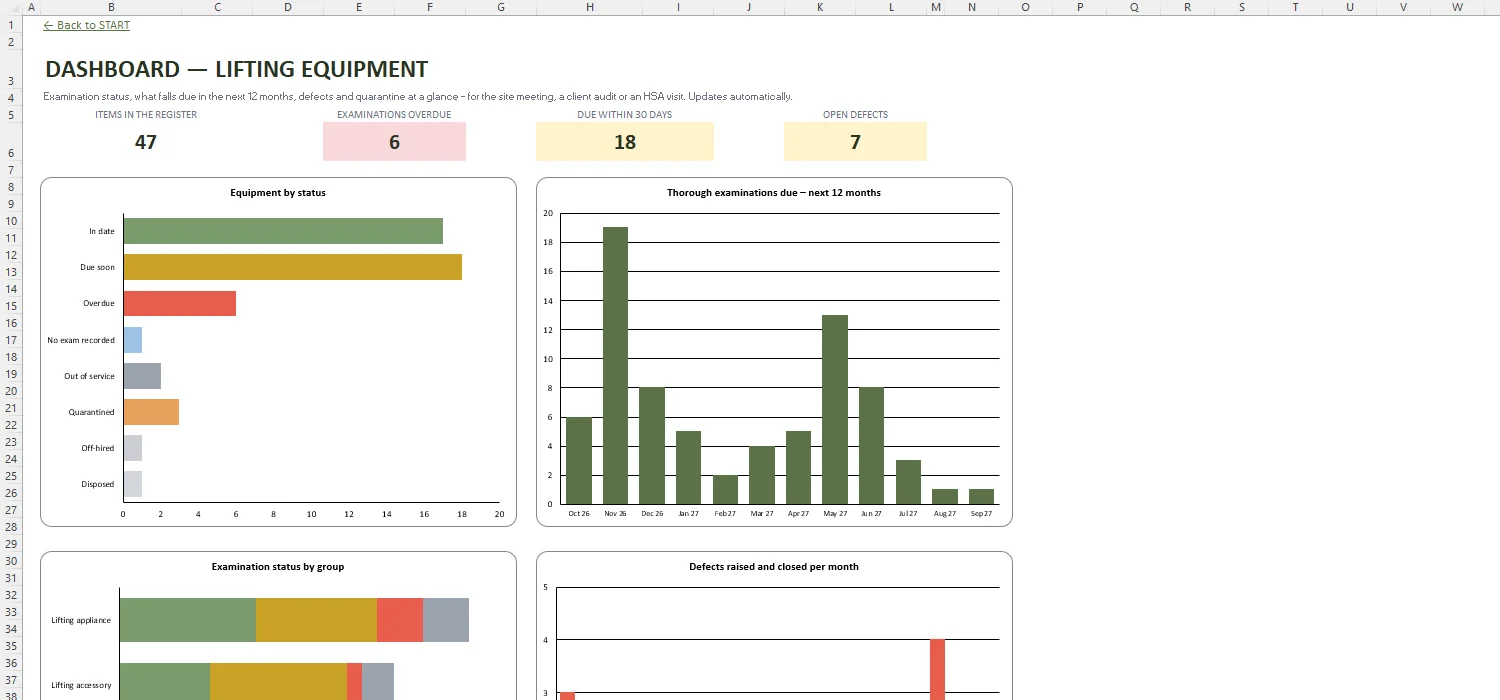Image resolution: width=1500 pixels, height=700 pixels.
Task: Click the Mar 27 column
Action: point(762,475)
